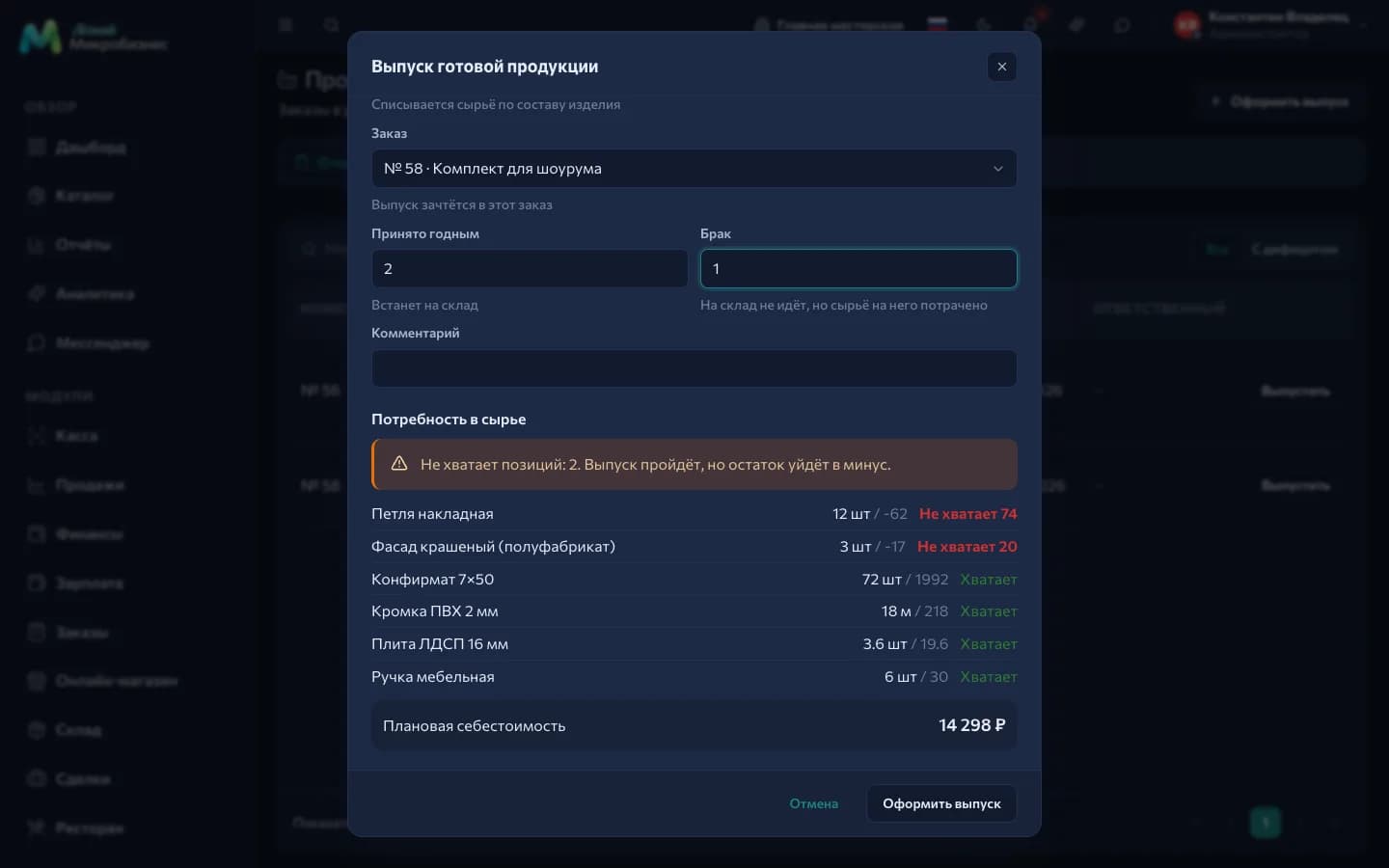Click the quantity 12 шт / -62
Screen dimensions: 1389x868
point(870,514)
